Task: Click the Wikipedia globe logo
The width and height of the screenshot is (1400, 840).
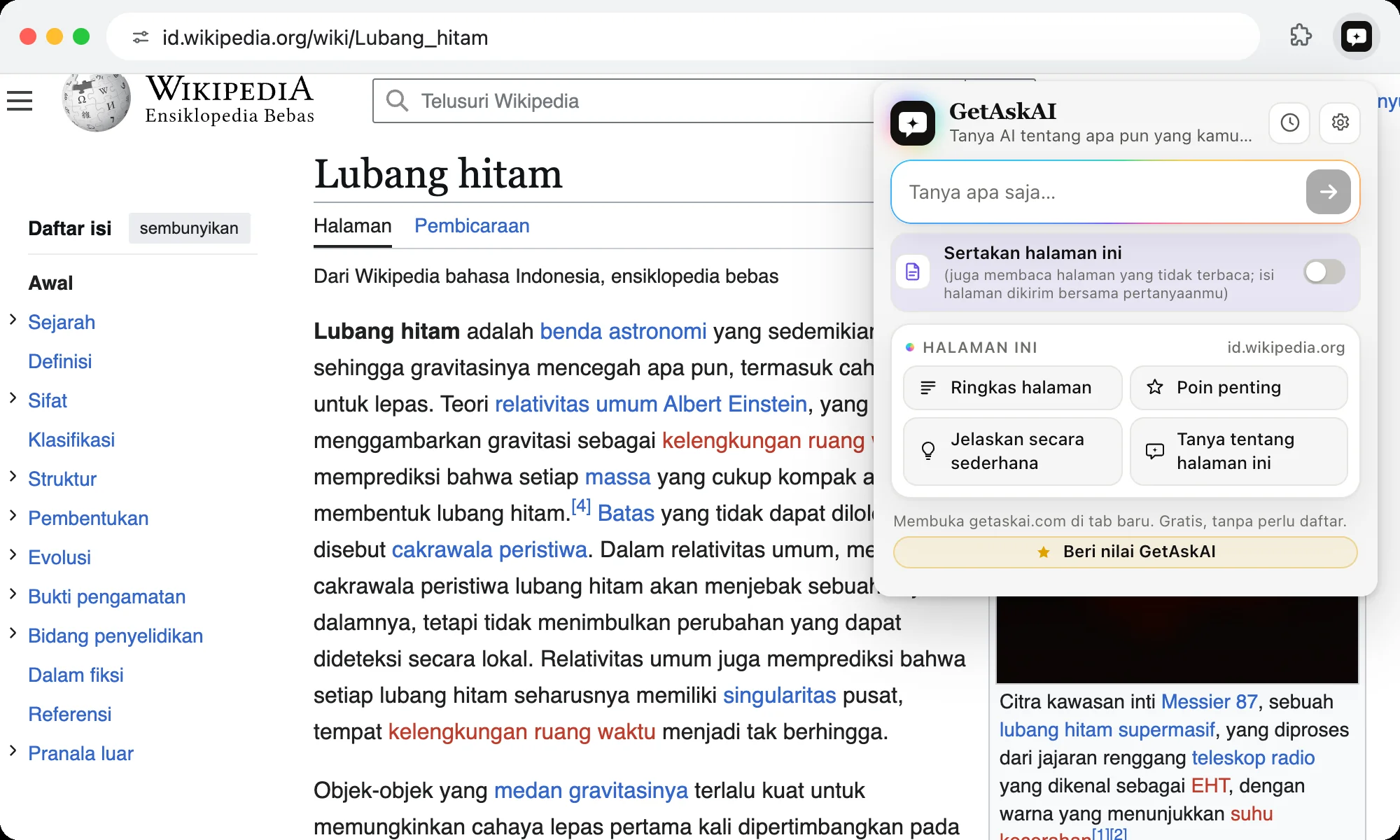Action: coord(96,101)
